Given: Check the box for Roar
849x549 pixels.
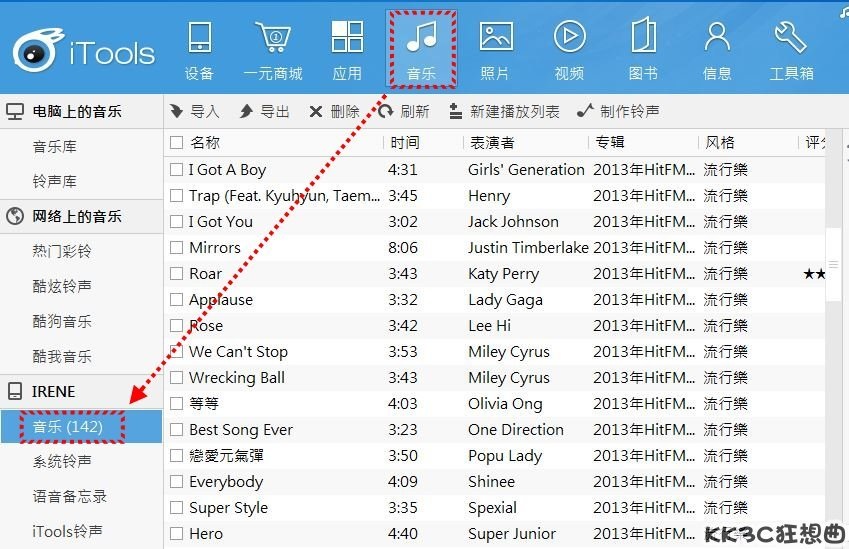Looking at the screenshot, I should point(177,273).
